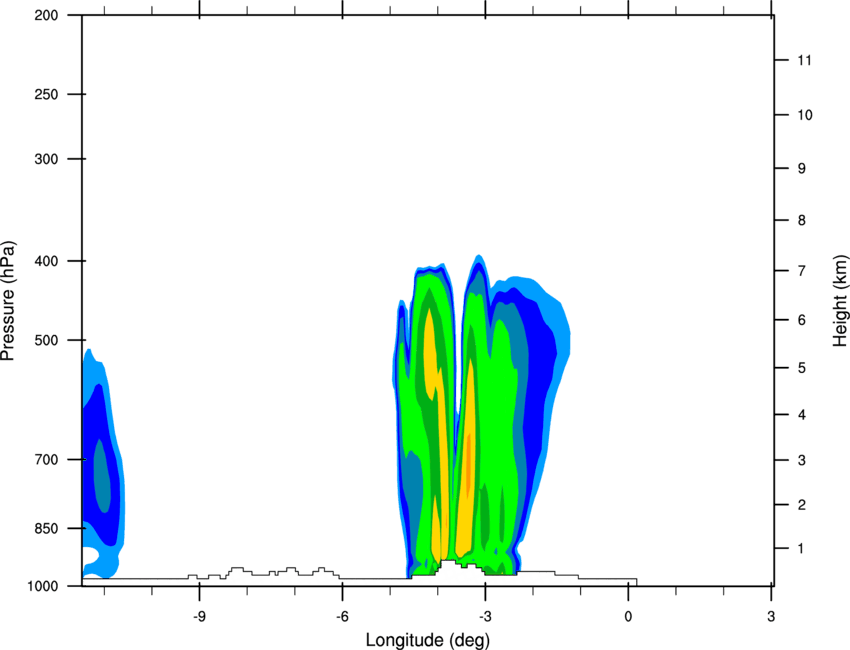Click the 700 pressure tick label

click(46, 459)
